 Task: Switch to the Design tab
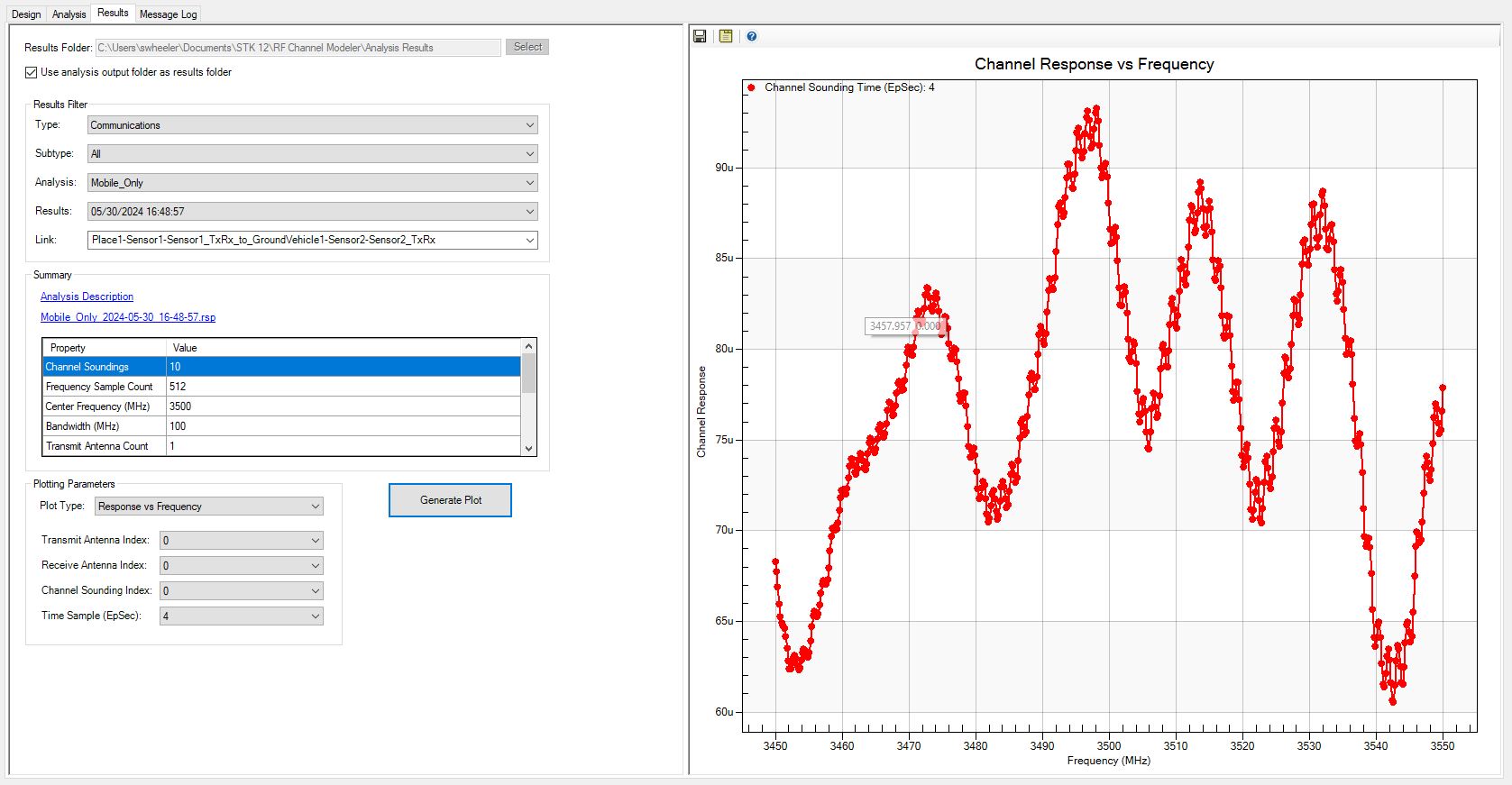26,14
